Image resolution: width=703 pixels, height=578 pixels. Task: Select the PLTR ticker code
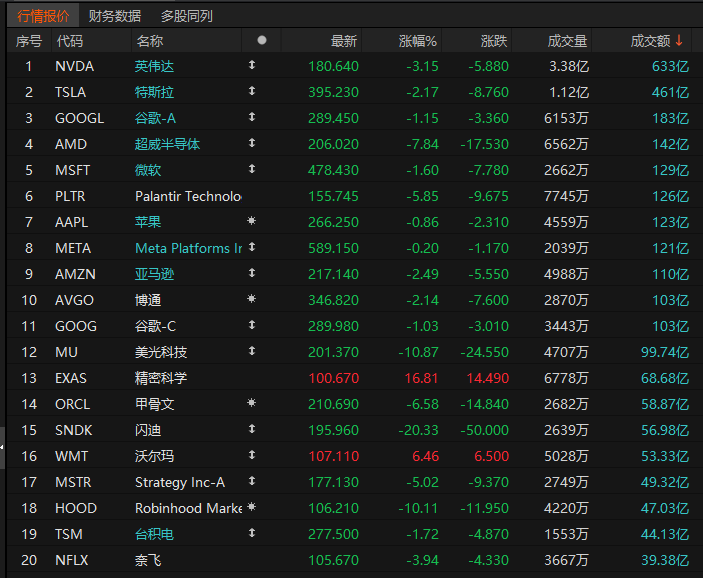[x=70, y=196]
